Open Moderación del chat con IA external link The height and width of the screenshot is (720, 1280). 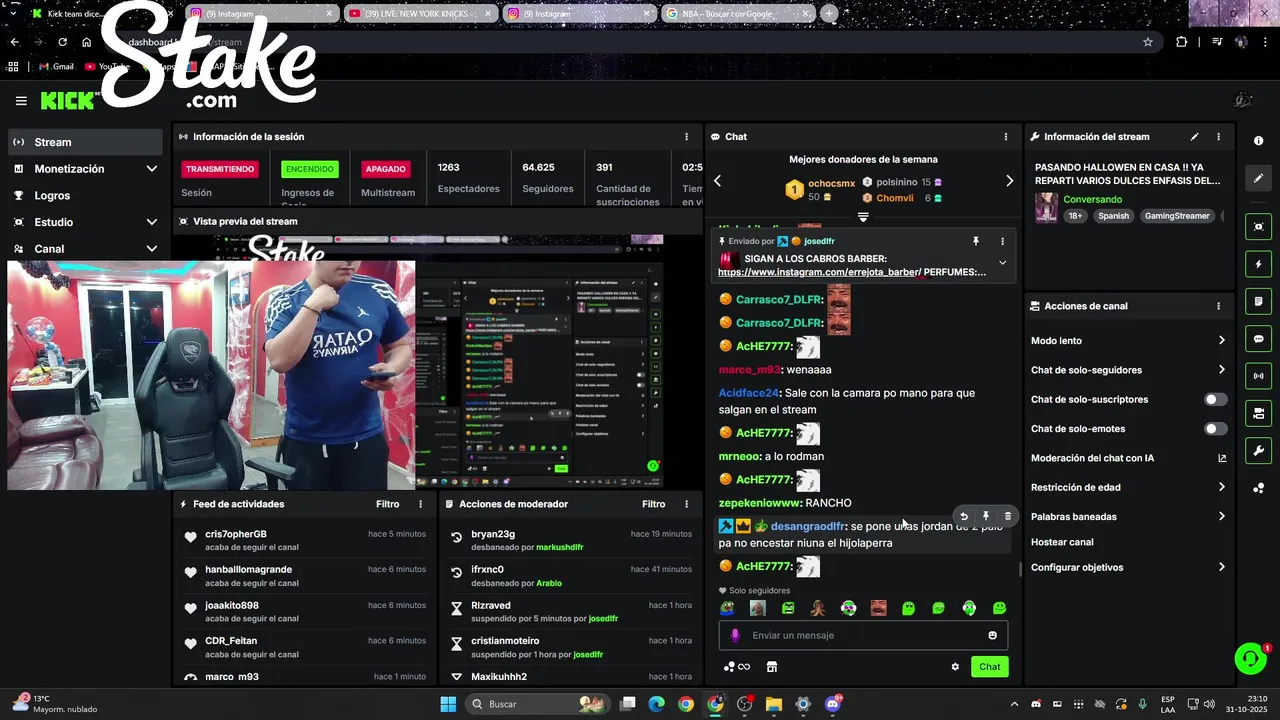point(1222,458)
